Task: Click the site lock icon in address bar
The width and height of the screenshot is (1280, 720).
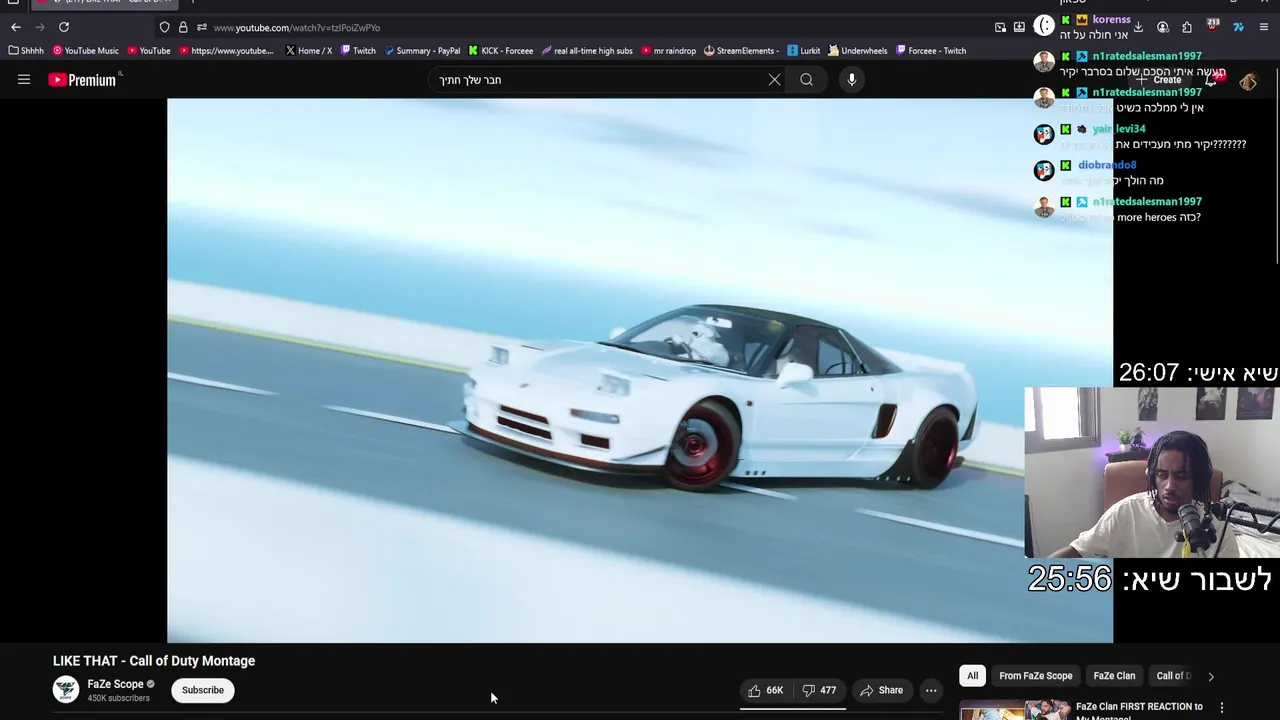Action: point(183,28)
